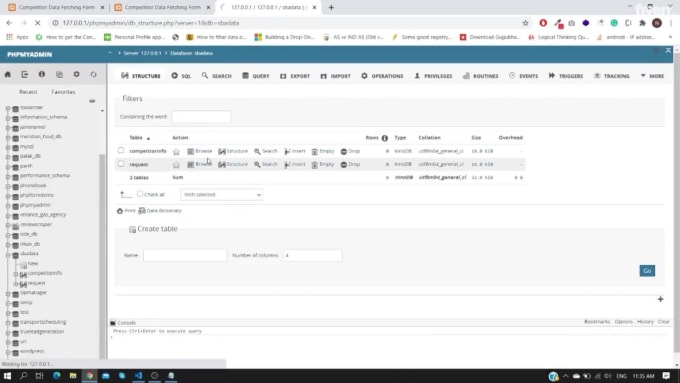The image size is (680, 383).
Task: Click the Rows info help icon
Action: pyautogui.click(x=385, y=138)
